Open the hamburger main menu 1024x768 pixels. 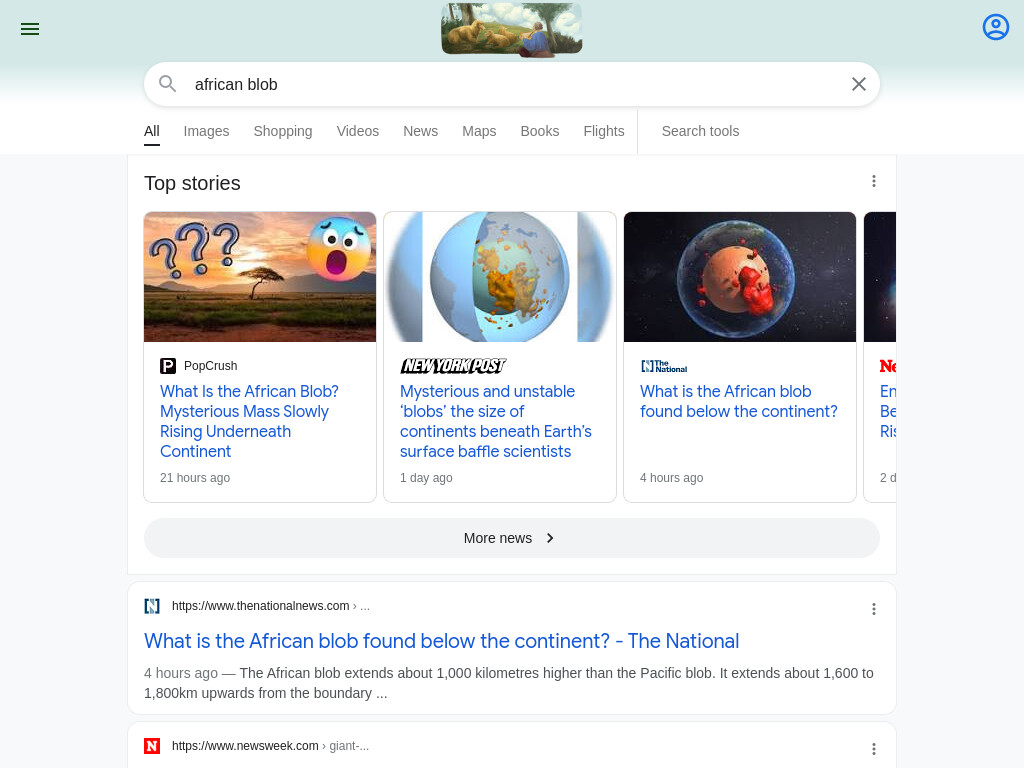pos(29,29)
